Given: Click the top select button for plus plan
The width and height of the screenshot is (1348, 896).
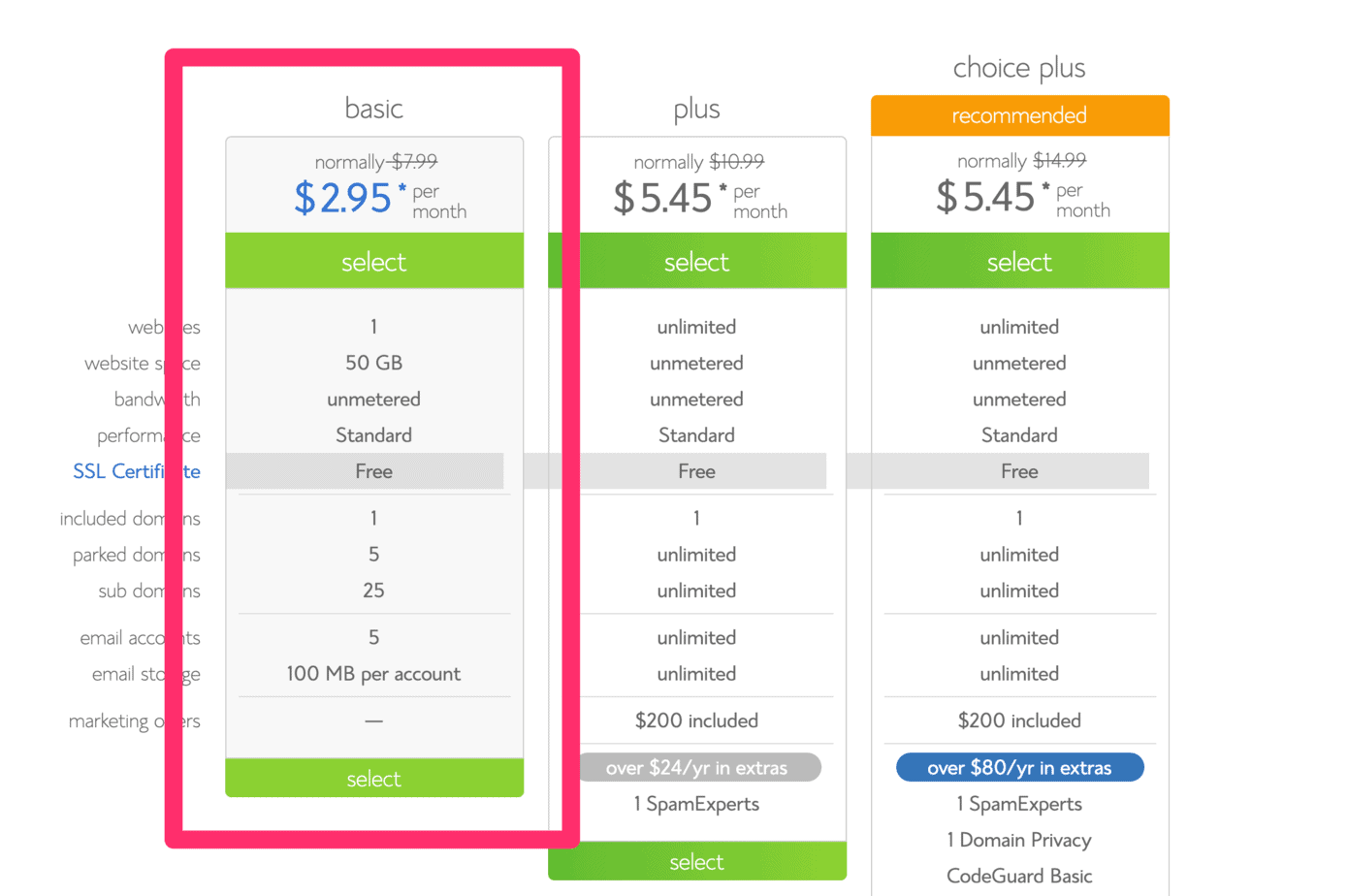Looking at the screenshot, I should tap(696, 262).
